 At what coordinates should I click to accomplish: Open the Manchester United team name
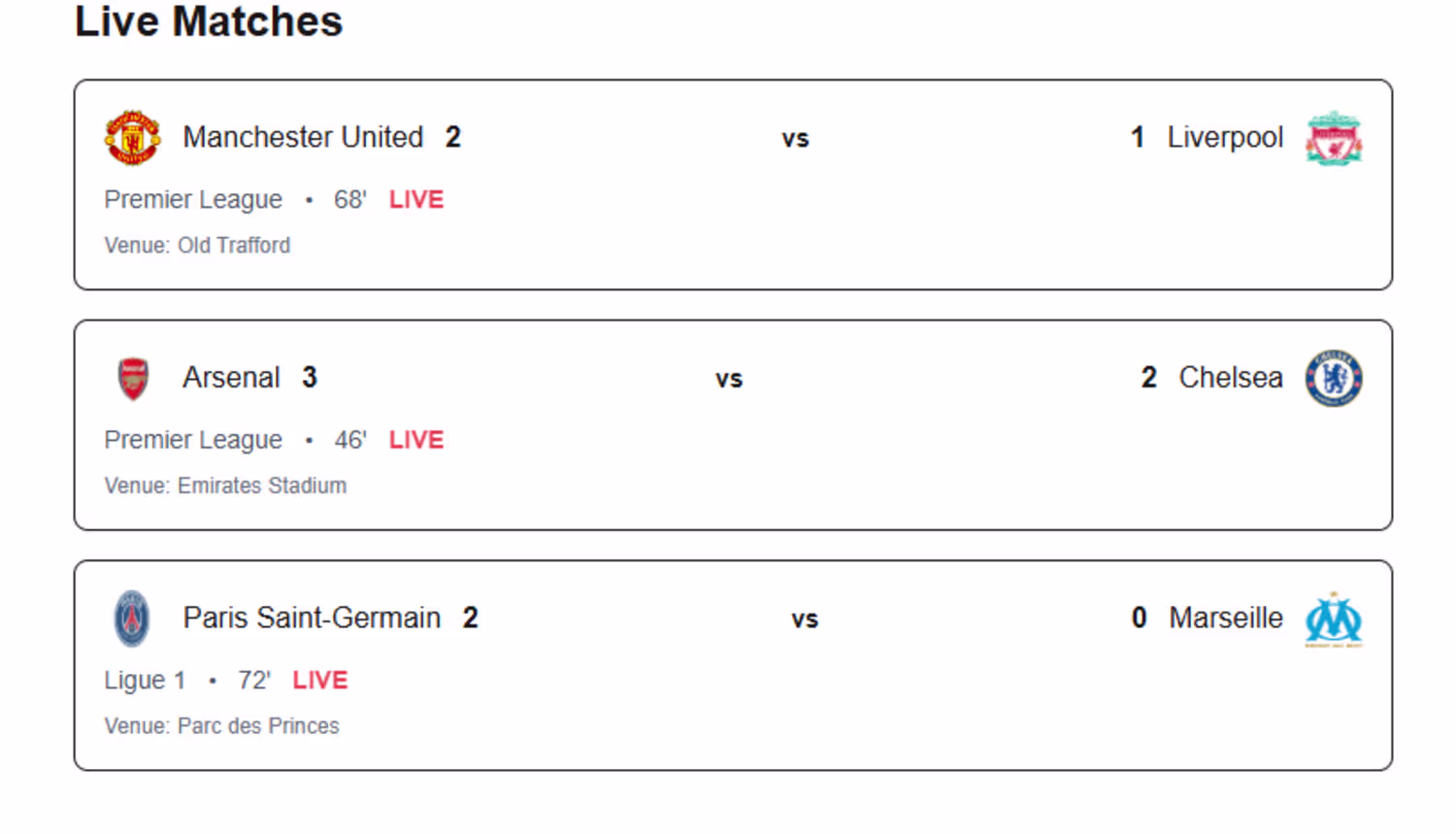[x=303, y=138]
